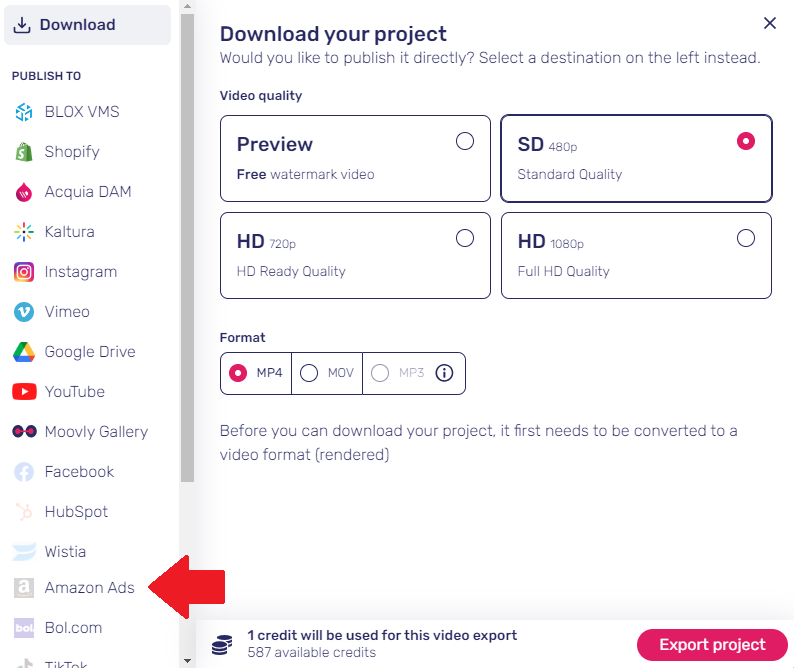The image size is (794, 668).
Task: Choose Moovly Gallery as publish destination
Action: [81, 431]
